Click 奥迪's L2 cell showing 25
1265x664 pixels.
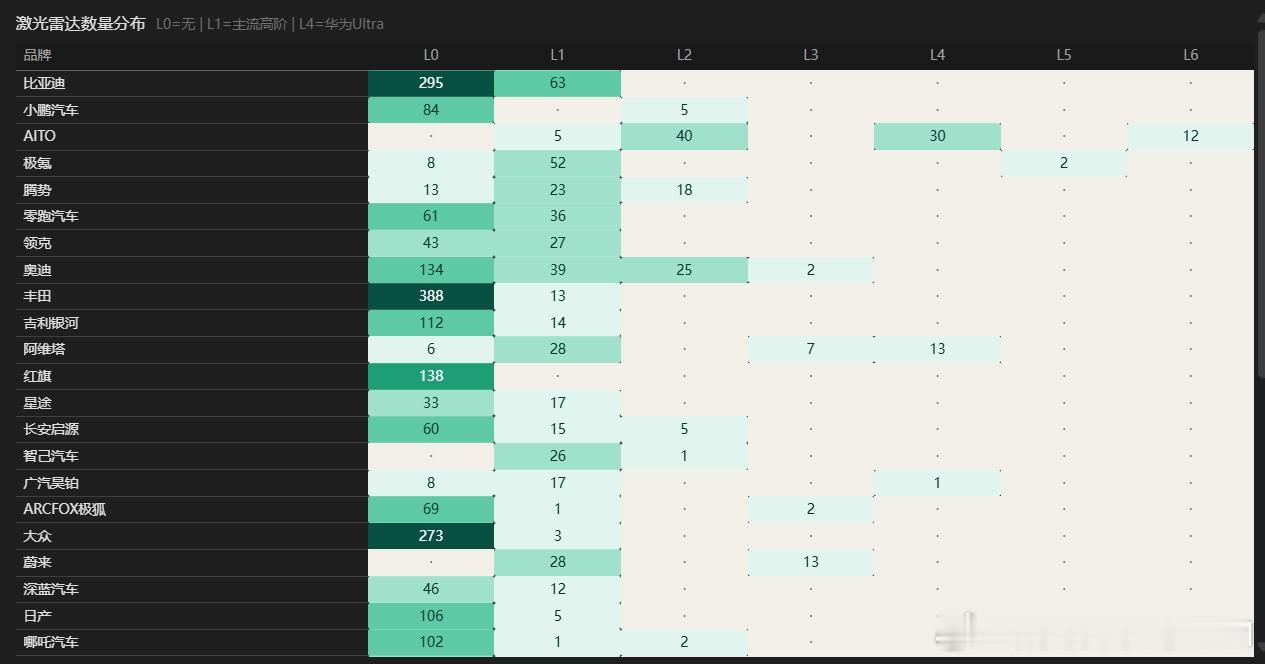(x=684, y=269)
